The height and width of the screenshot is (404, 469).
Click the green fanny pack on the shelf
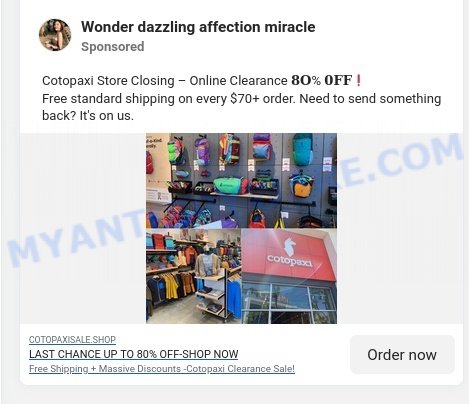(x=229, y=184)
